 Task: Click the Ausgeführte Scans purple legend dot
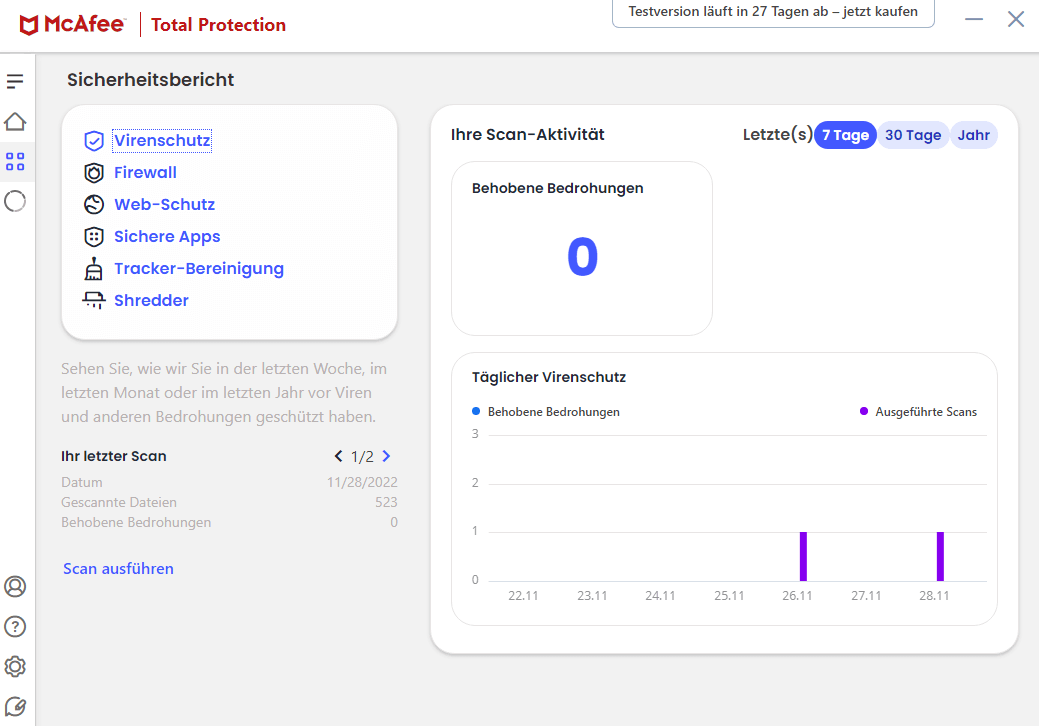point(863,411)
